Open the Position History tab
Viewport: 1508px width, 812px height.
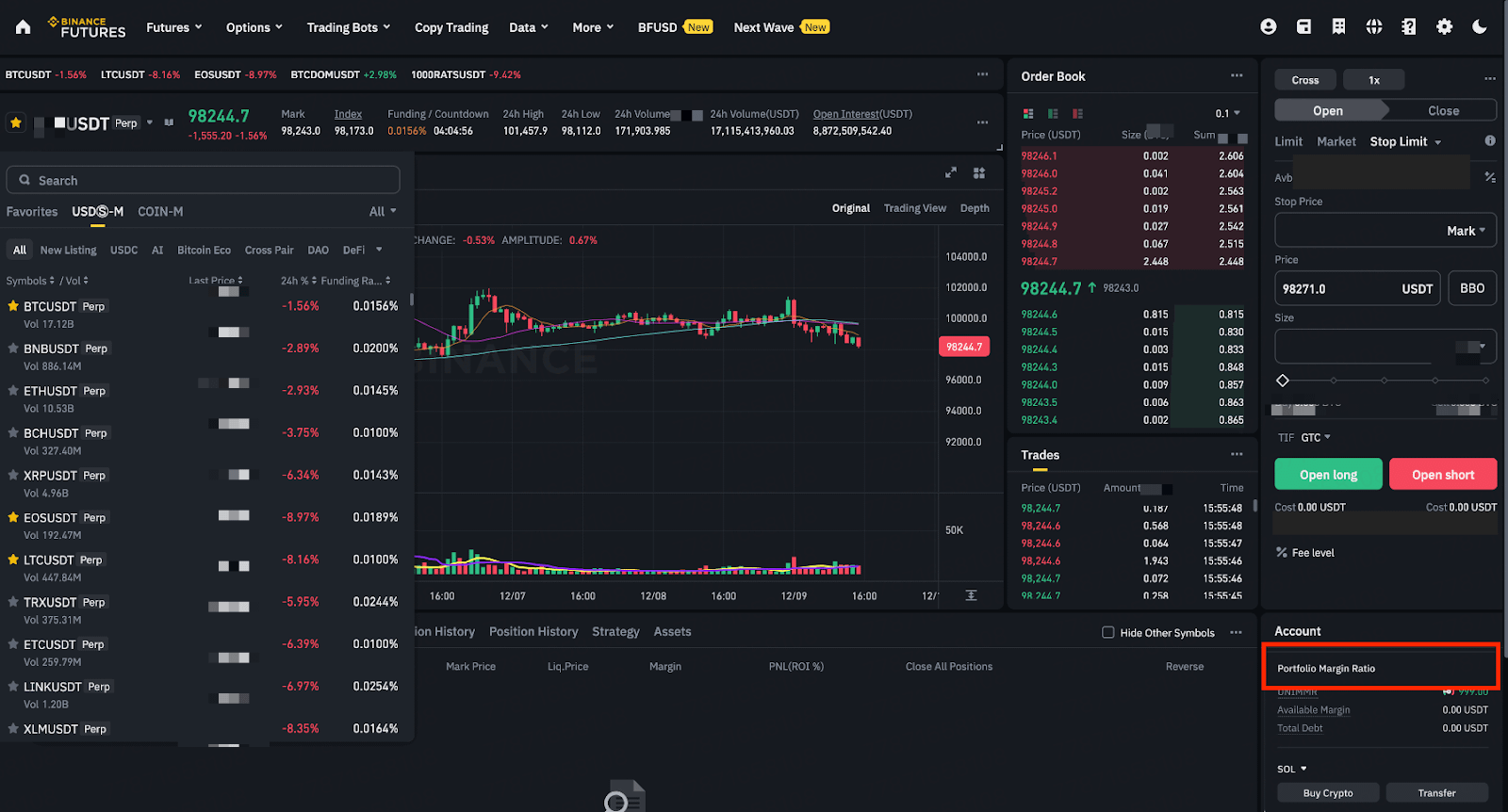coord(533,631)
